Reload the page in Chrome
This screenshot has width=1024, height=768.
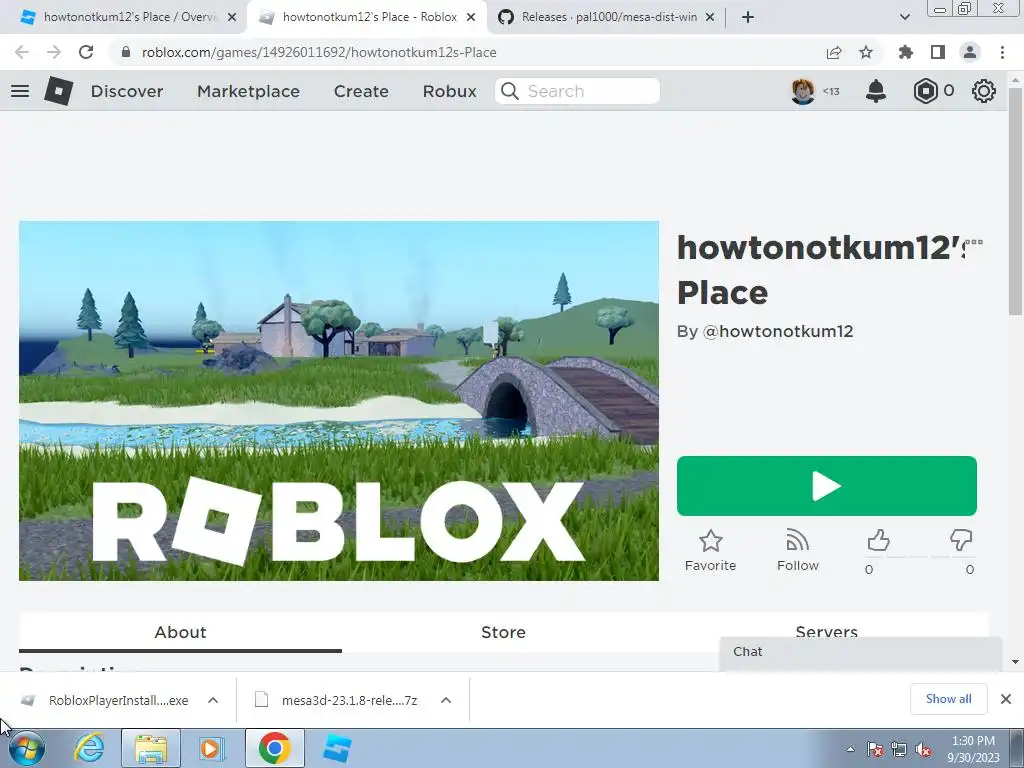point(86,52)
